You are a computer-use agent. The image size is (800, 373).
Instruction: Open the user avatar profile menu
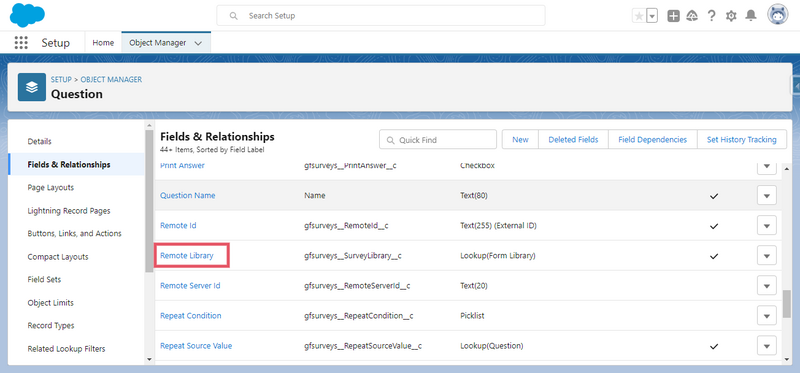[778, 15]
